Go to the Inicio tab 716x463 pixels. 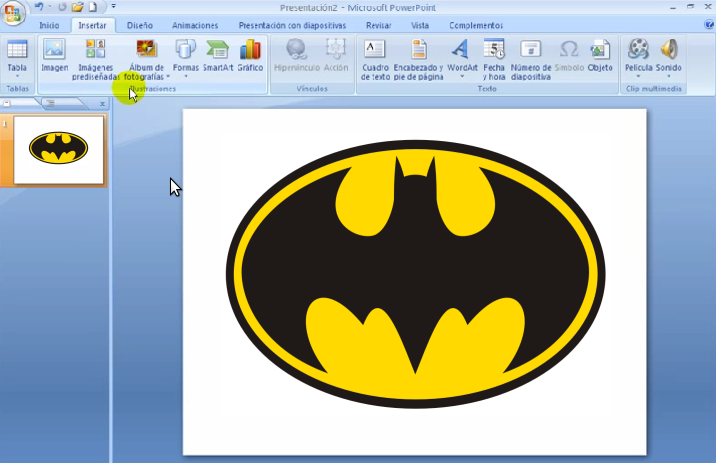[x=49, y=25]
